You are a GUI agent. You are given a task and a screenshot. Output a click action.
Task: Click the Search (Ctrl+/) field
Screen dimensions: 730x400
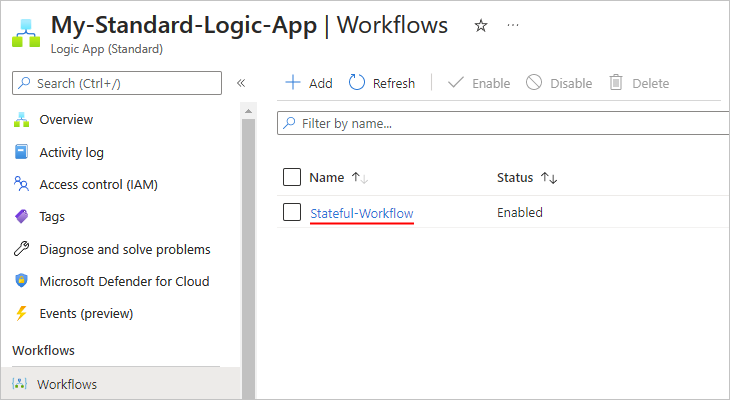[117, 83]
